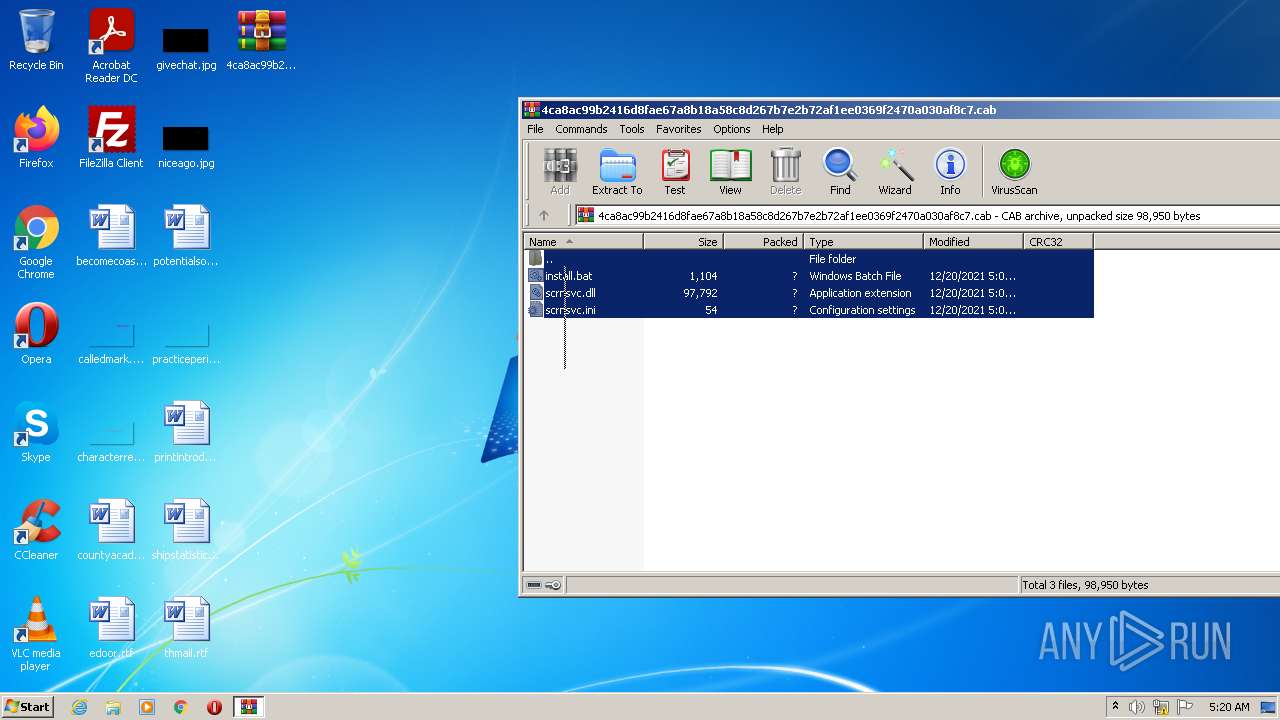Open Windows Media Player from the taskbar
Screen dimensions: 1280x720
click(x=147, y=707)
